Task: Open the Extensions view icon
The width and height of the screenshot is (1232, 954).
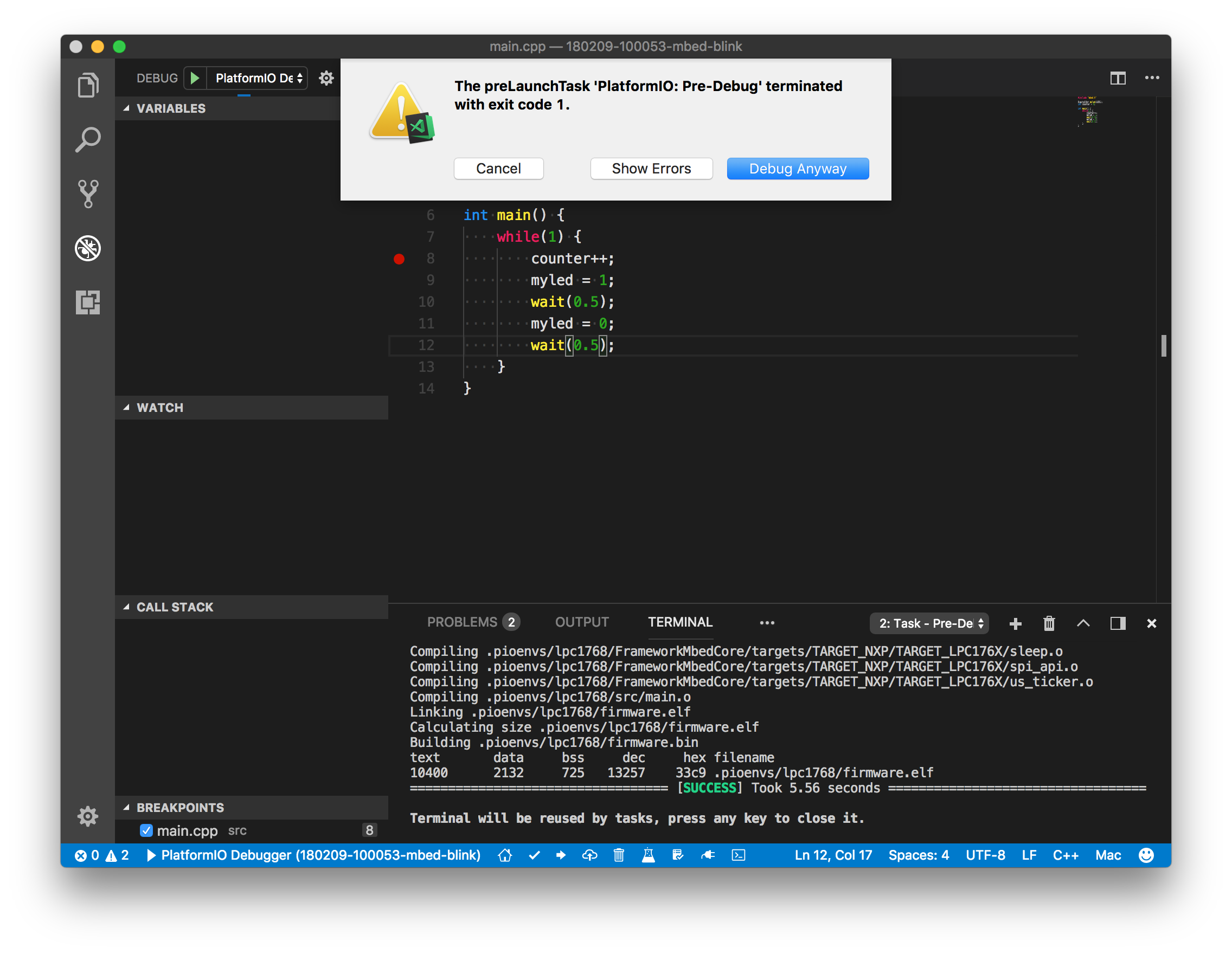Action: pyautogui.click(x=88, y=303)
